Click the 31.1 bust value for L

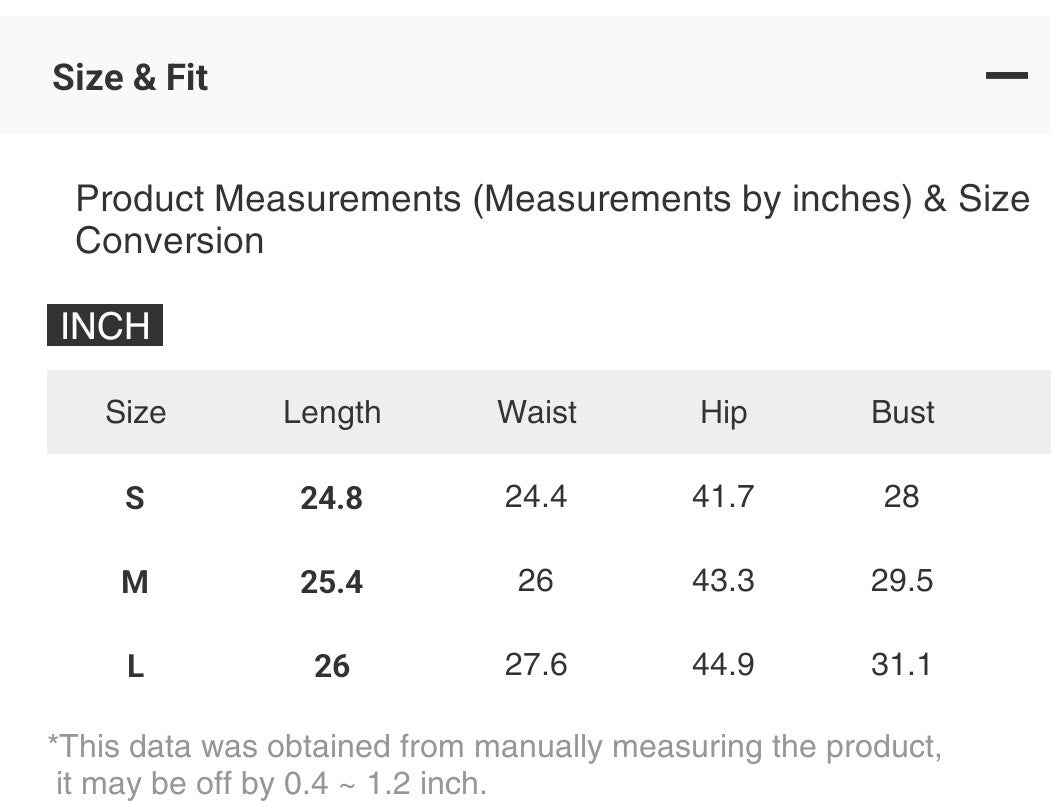[x=901, y=664]
